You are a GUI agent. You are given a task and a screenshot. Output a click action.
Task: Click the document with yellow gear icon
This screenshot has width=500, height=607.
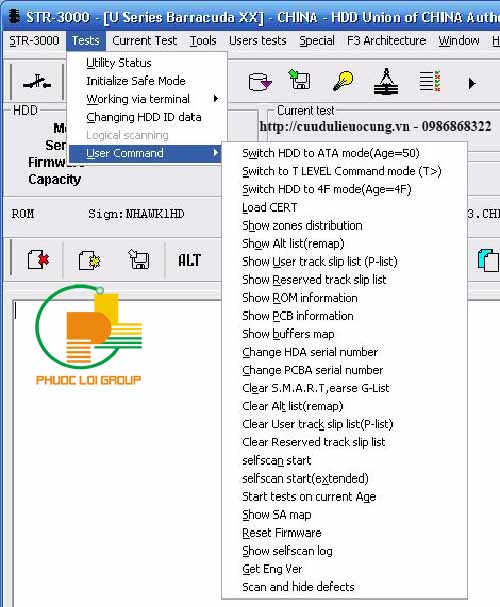pos(89,260)
